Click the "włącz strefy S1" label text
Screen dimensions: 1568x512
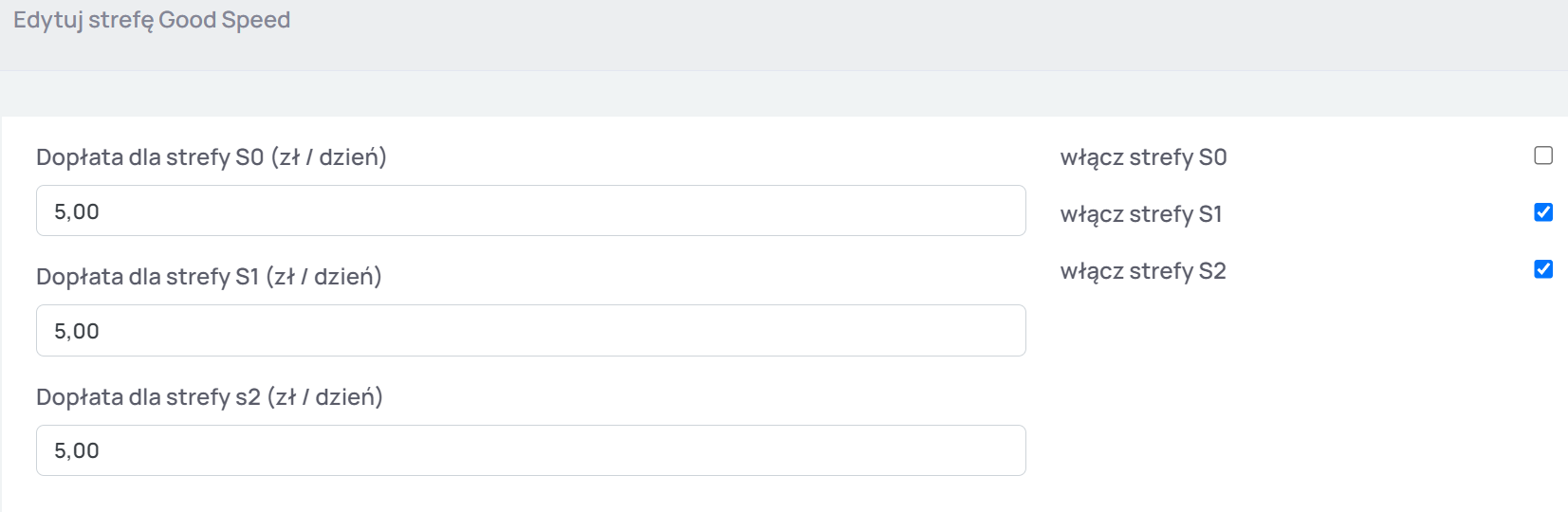1141,214
